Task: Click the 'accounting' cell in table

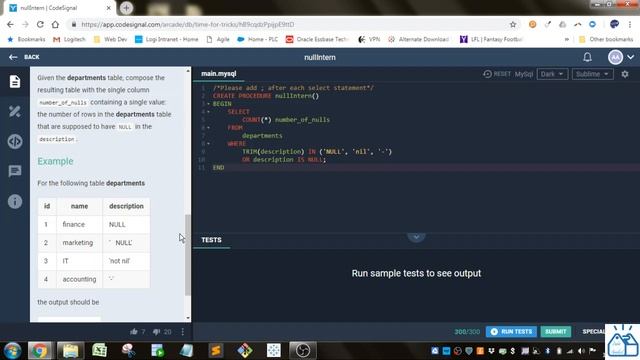Action: pyautogui.click(x=79, y=279)
